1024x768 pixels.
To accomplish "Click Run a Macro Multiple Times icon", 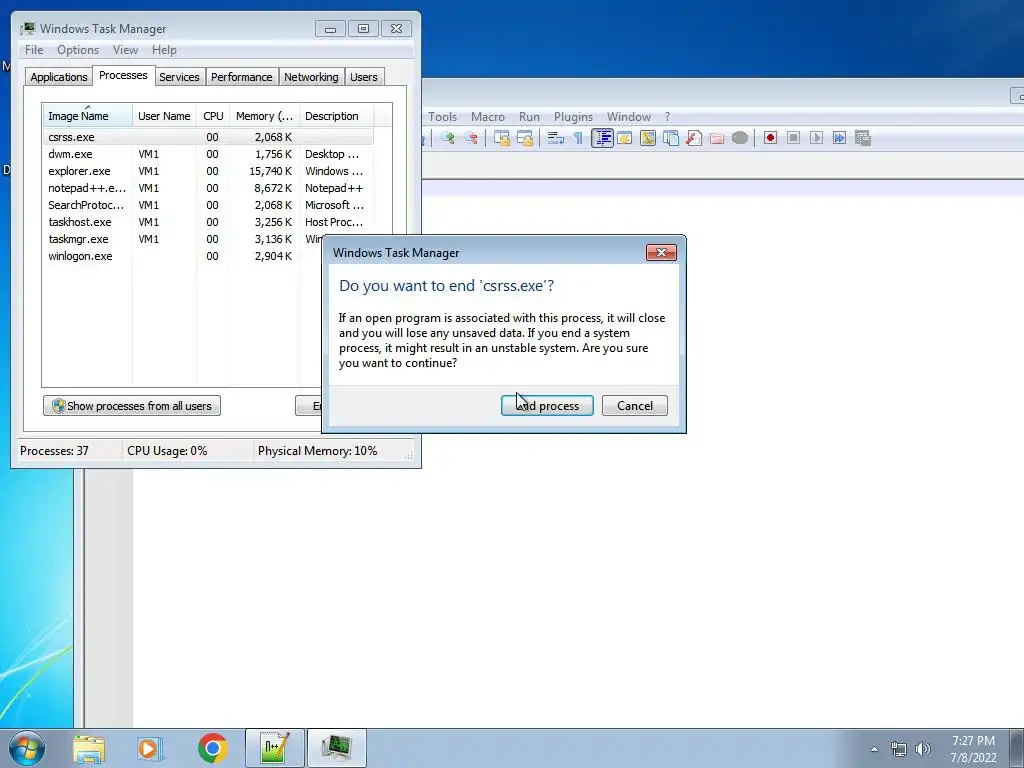I will [x=839, y=138].
